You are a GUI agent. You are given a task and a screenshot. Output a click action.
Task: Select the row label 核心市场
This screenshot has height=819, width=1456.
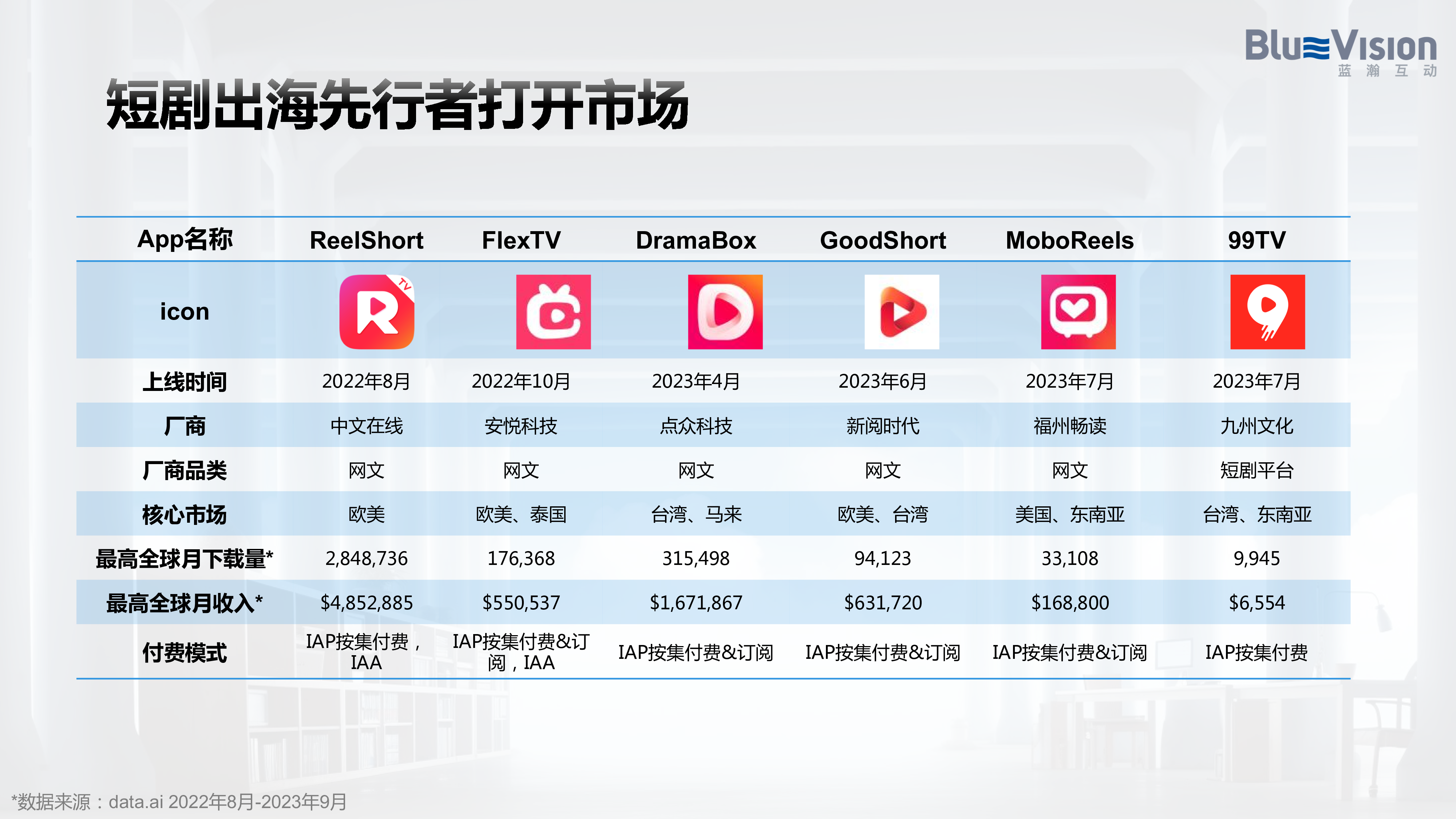tap(185, 514)
